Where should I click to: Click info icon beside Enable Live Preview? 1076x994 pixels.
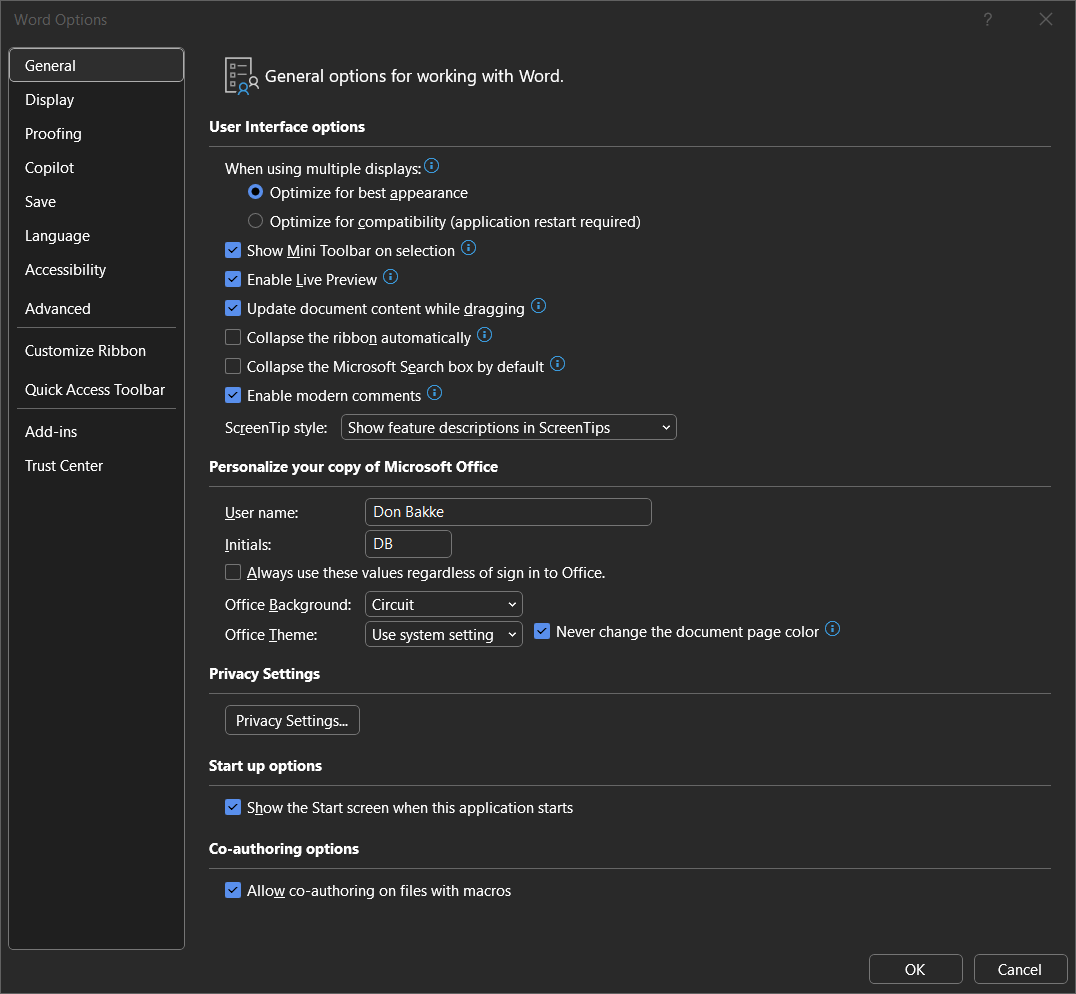(x=391, y=277)
